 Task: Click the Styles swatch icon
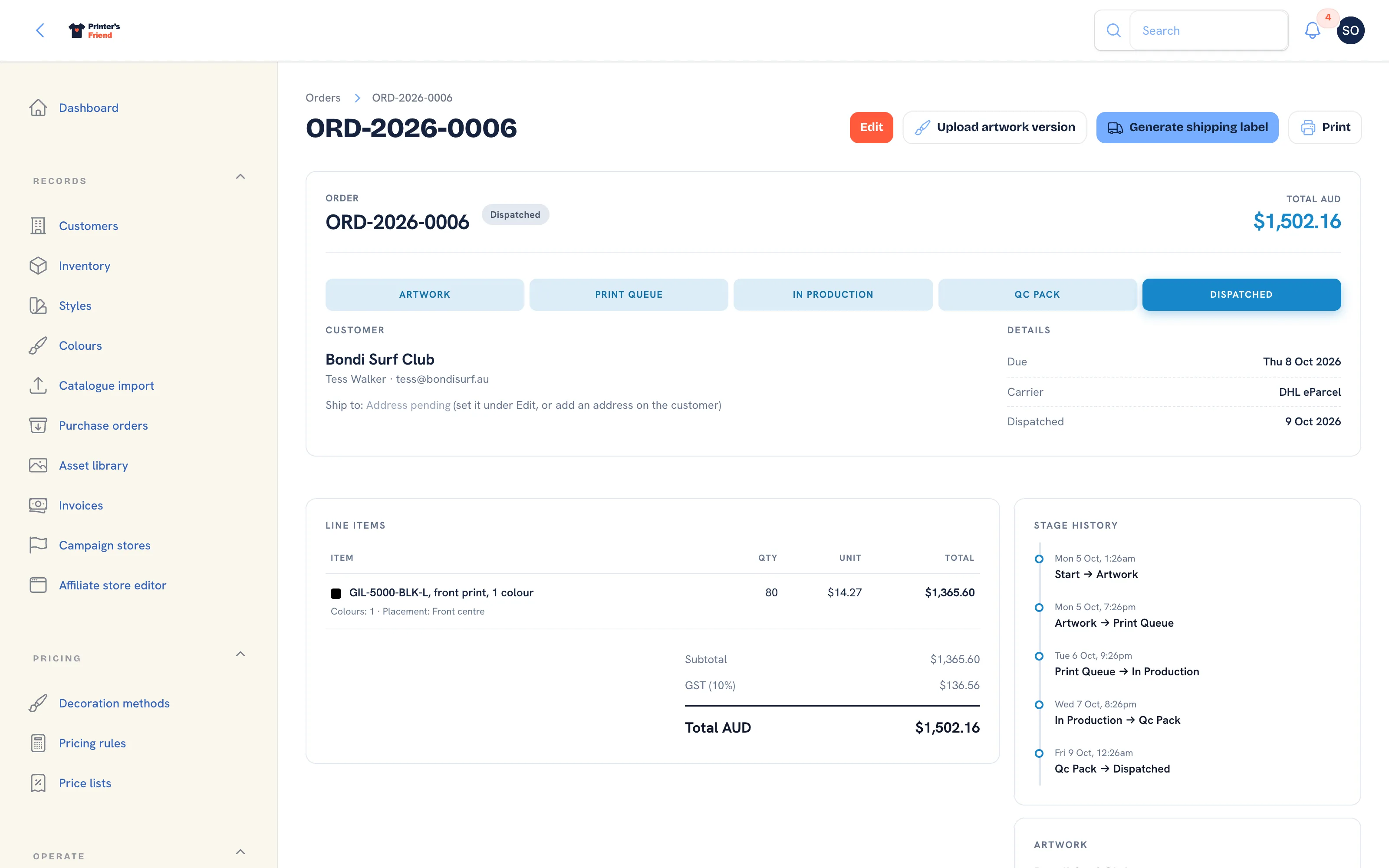click(x=38, y=306)
